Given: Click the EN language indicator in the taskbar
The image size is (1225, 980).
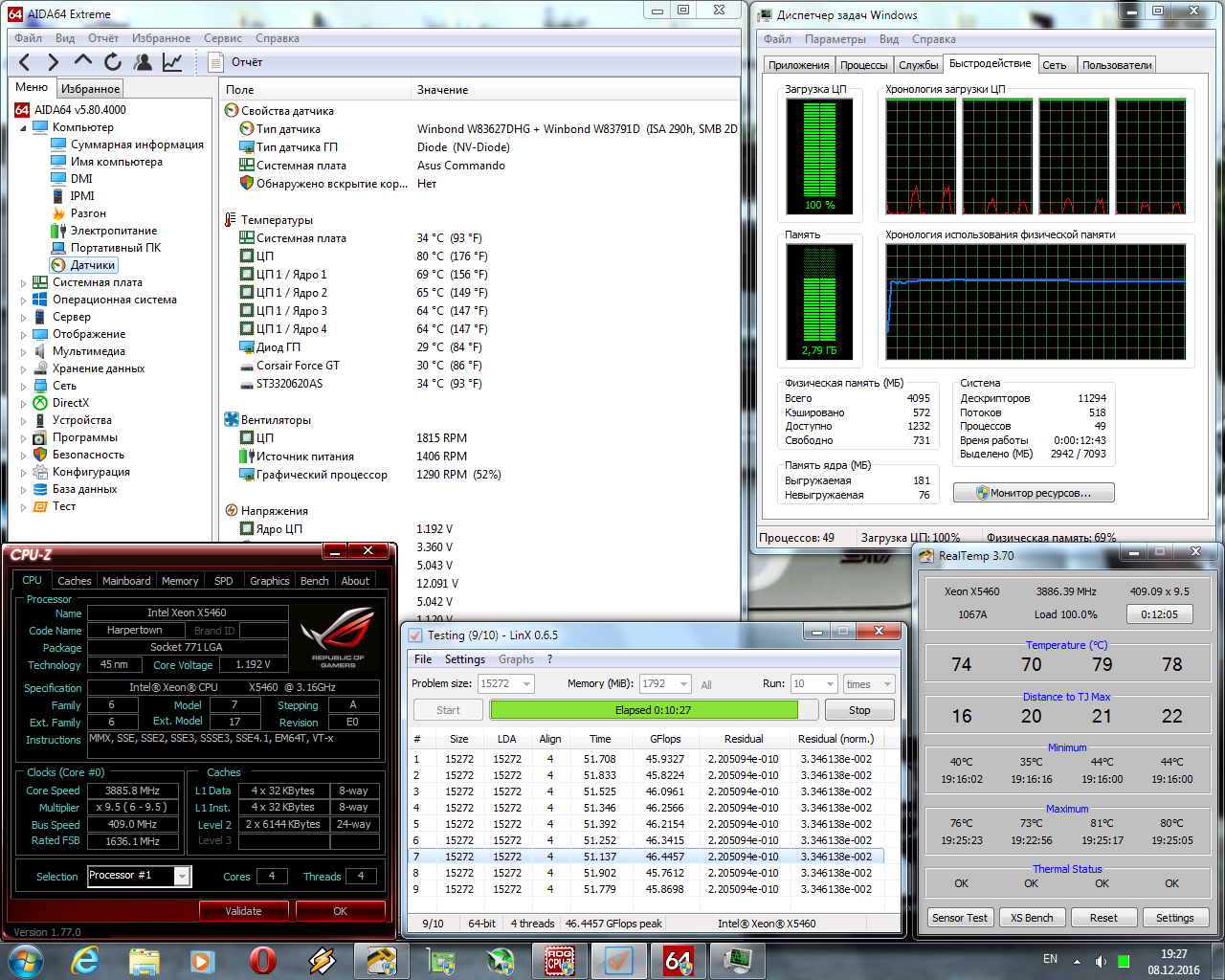Looking at the screenshot, I should coord(1050,959).
